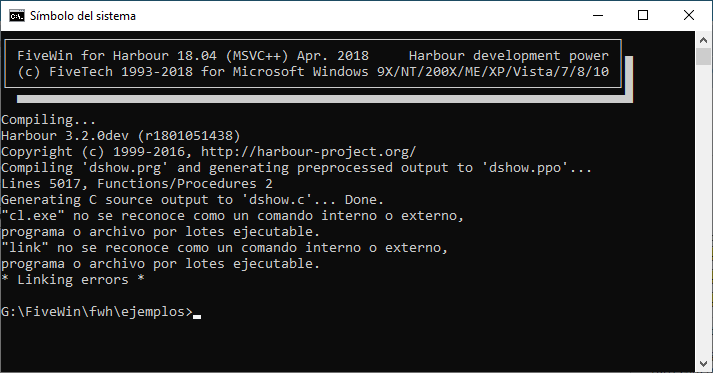Click the FiveWin for Harbour 18.04 banner text
This screenshot has width=713, height=373.
(193, 55)
